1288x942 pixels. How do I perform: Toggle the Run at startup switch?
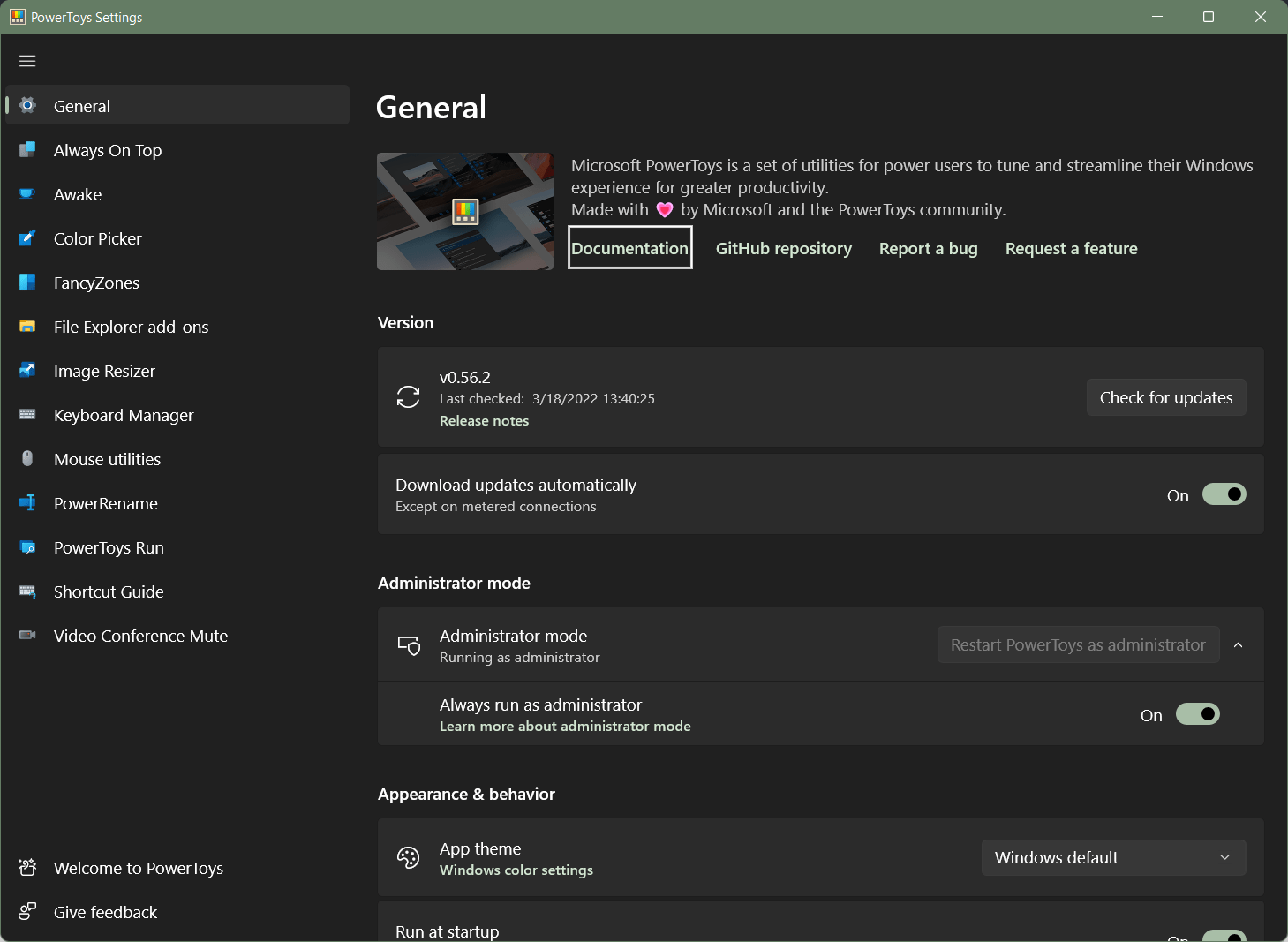[x=1224, y=937]
